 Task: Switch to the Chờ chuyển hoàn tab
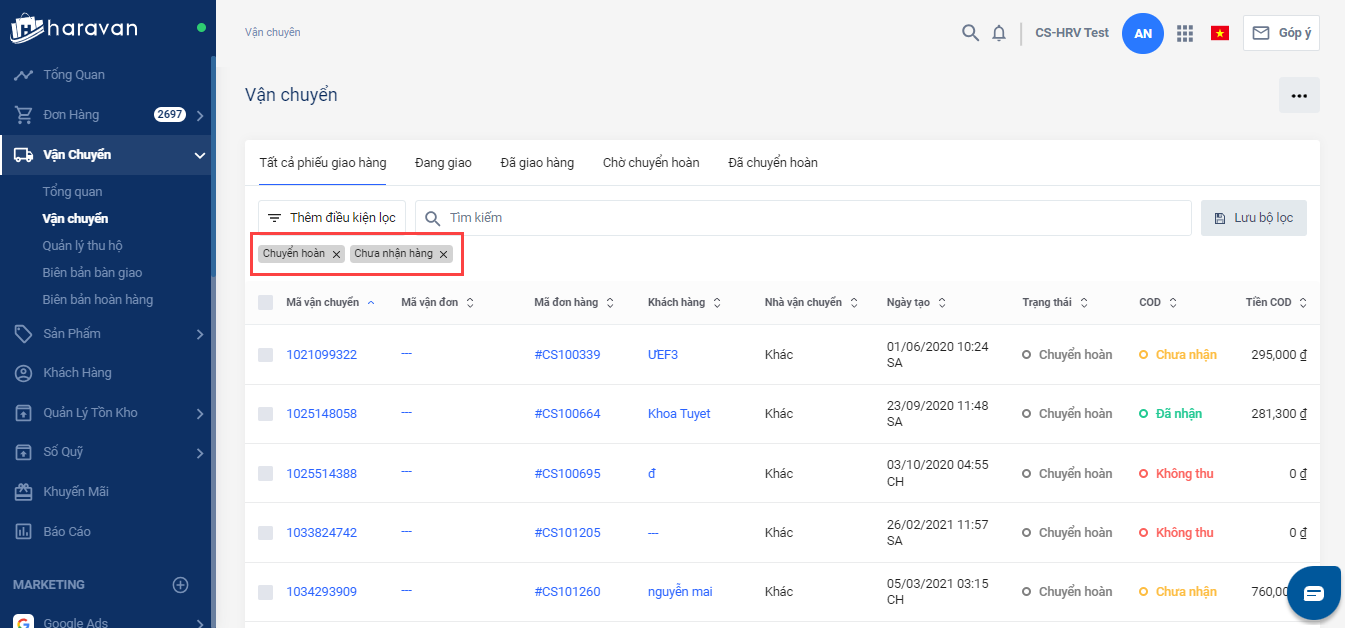[x=651, y=162]
